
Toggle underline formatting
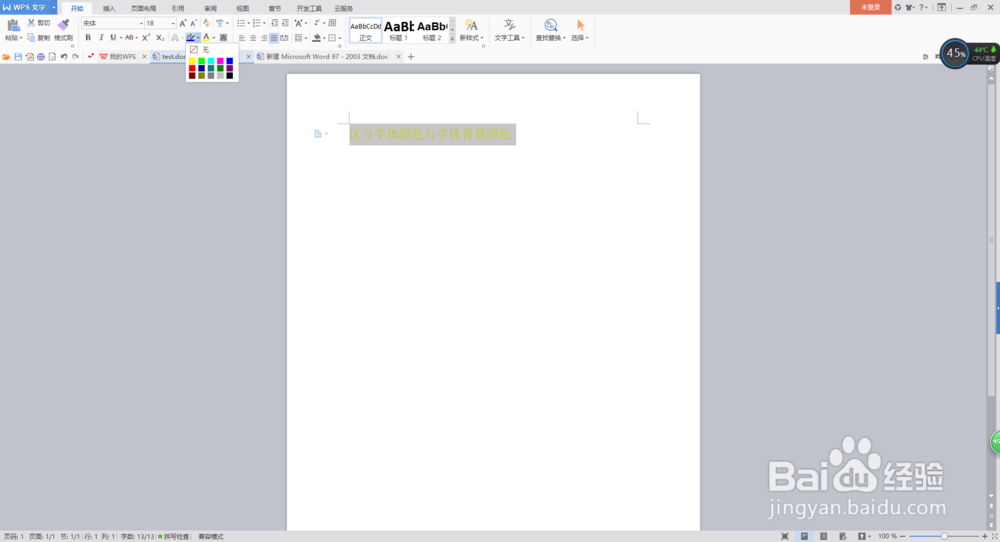click(x=113, y=38)
